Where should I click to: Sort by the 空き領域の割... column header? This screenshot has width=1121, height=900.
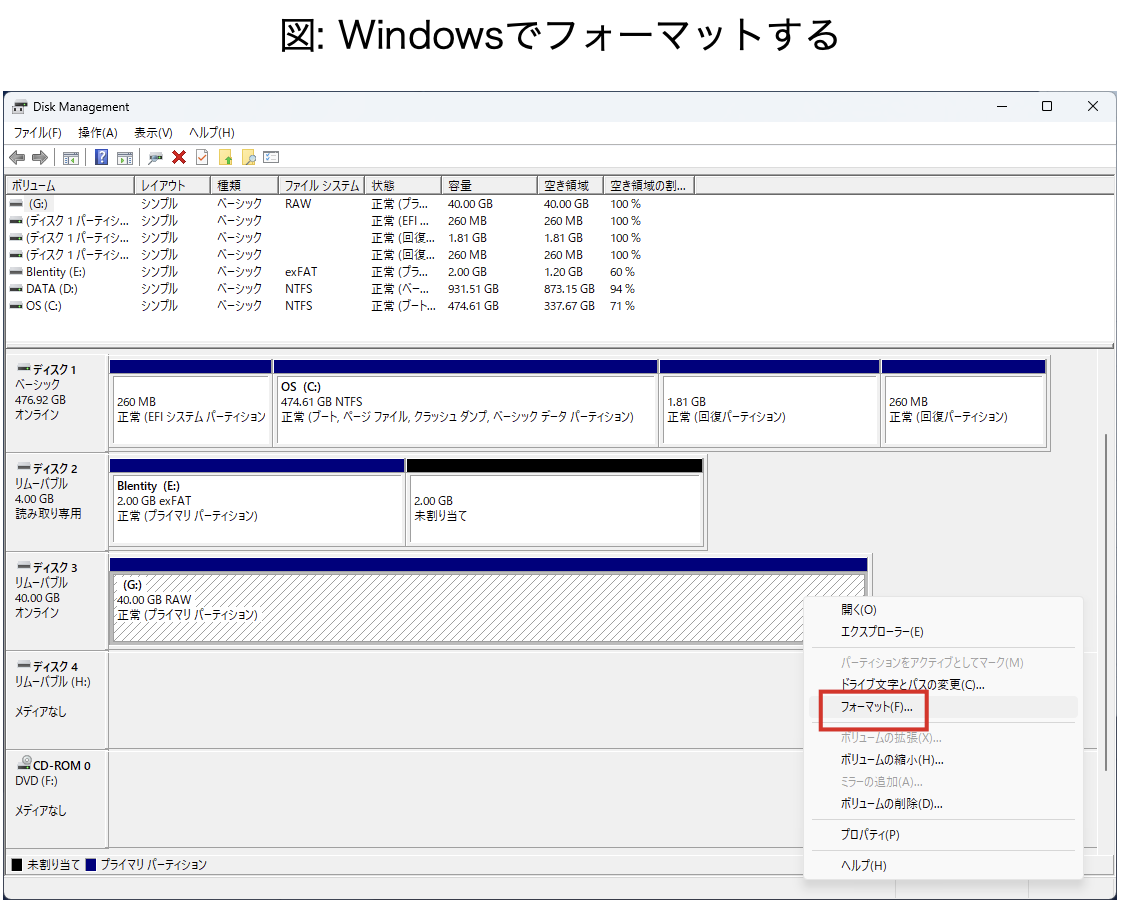click(648, 186)
